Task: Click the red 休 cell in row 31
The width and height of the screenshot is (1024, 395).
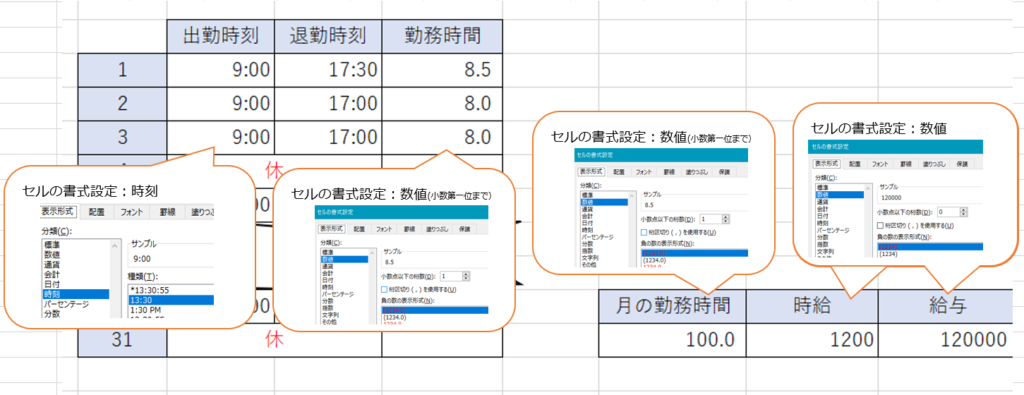Action: [274, 340]
